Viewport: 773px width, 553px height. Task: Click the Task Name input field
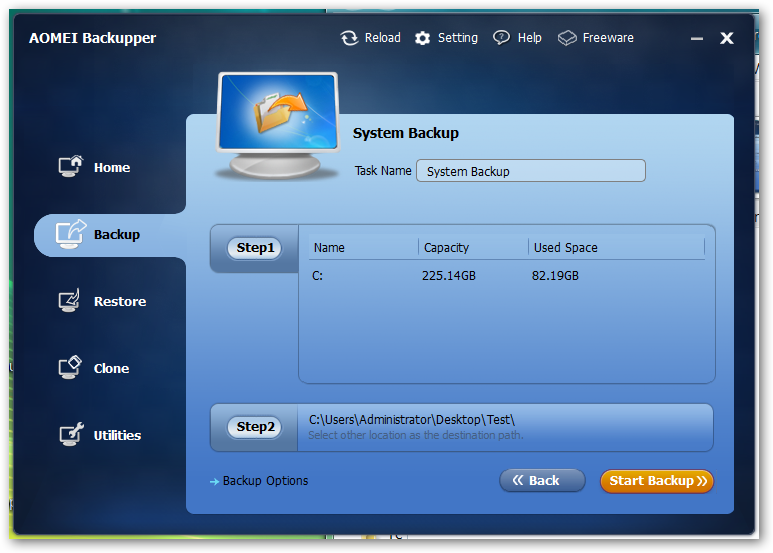(531, 171)
